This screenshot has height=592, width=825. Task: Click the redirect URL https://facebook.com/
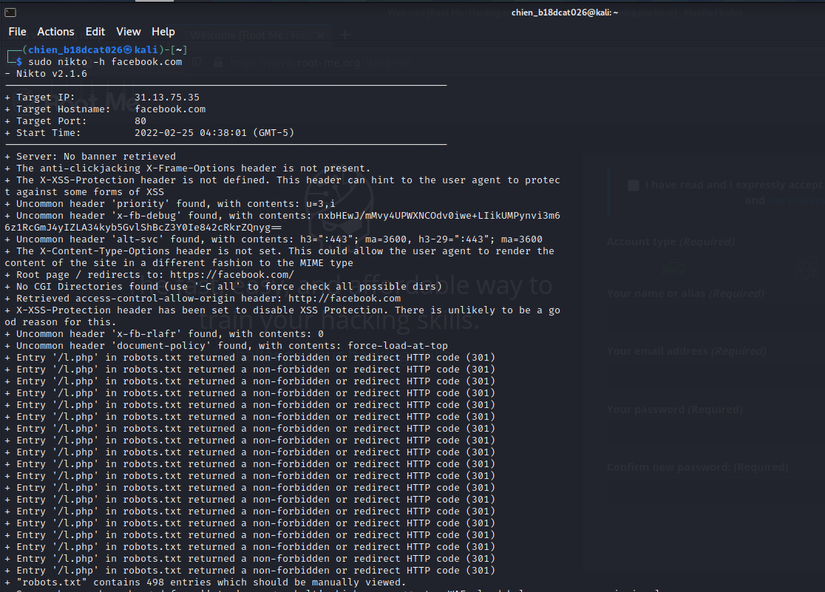click(x=232, y=275)
